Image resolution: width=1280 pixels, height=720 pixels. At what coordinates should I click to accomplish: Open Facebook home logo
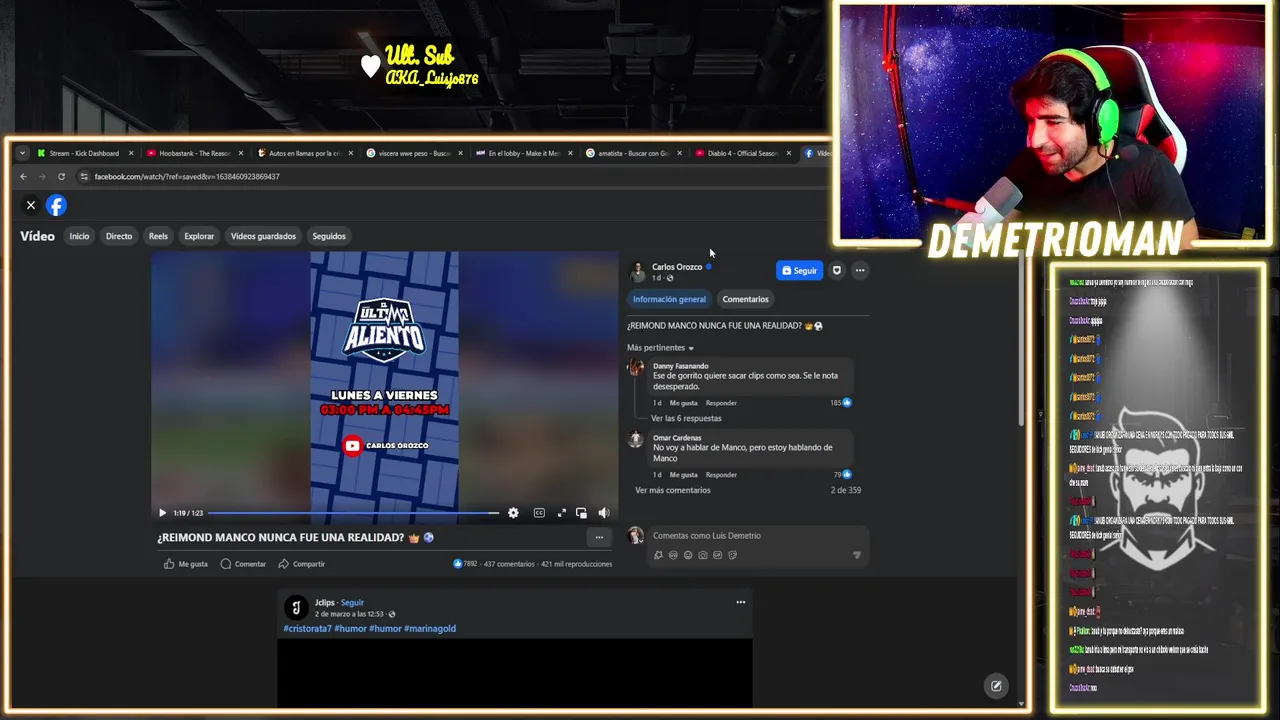click(x=57, y=205)
